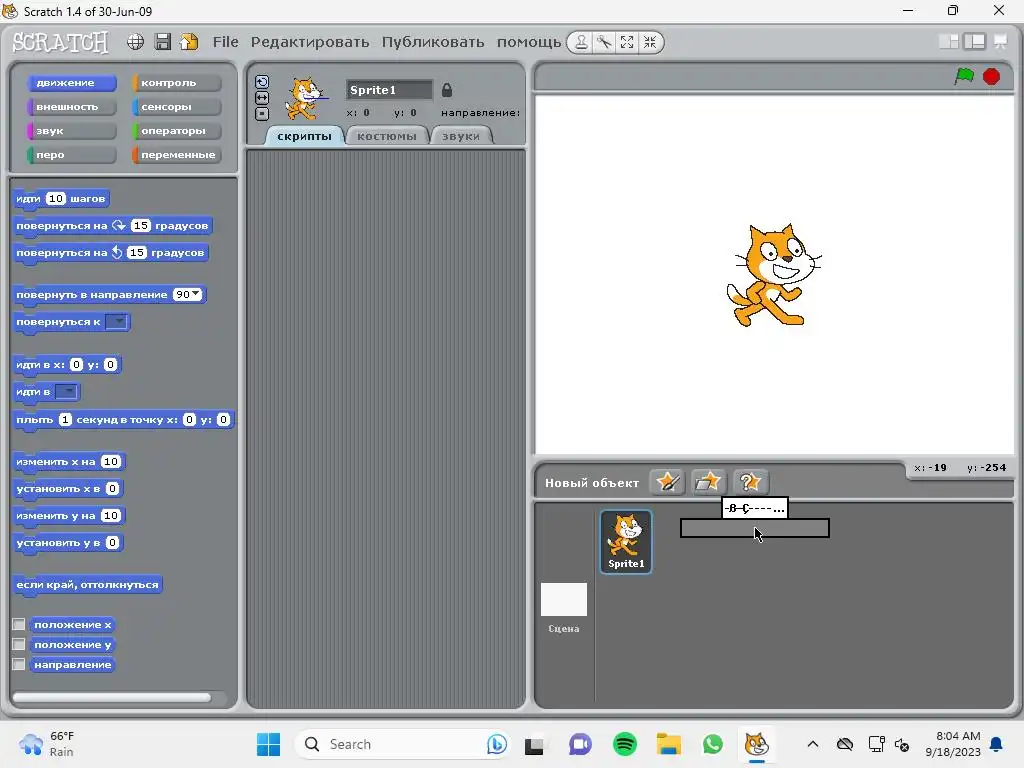Enable the направление stage monitor
This screenshot has width=1024, height=768.
[x=19, y=664]
